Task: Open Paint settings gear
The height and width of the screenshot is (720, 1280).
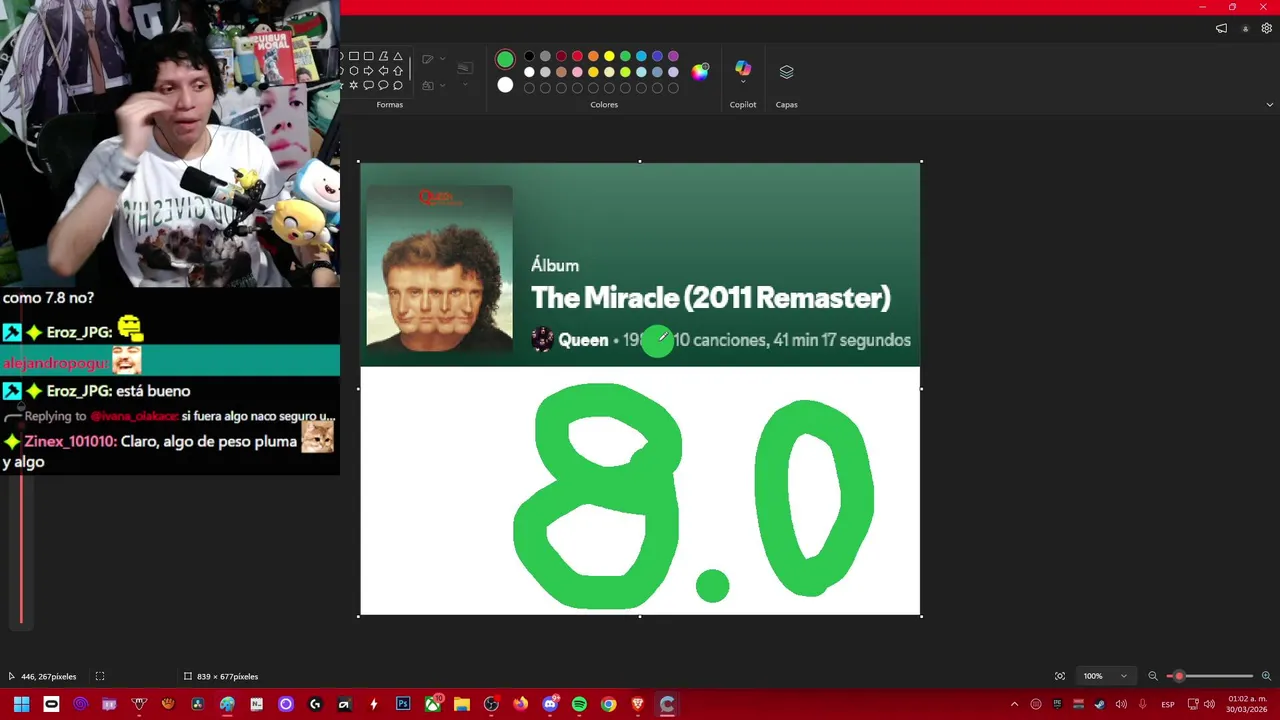Action: tap(1266, 29)
